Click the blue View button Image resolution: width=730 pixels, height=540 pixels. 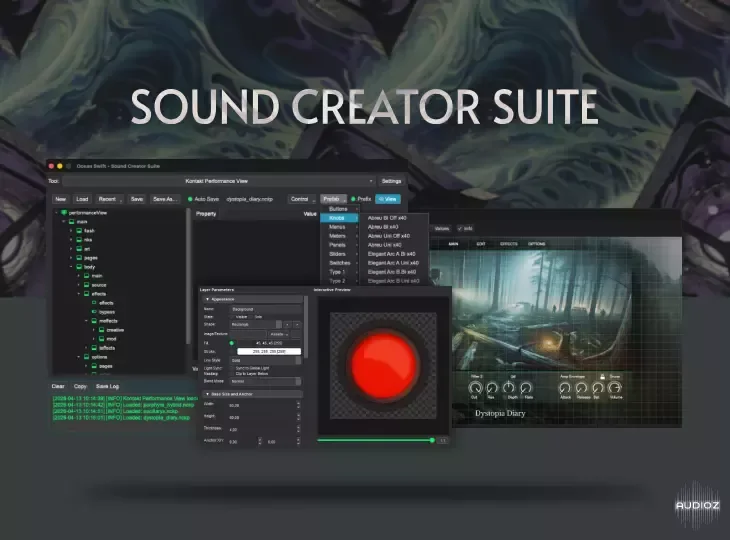tap(388, 199)
